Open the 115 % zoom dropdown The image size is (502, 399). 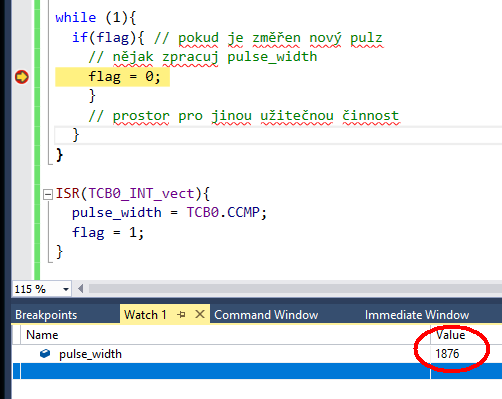coord(66,289)
